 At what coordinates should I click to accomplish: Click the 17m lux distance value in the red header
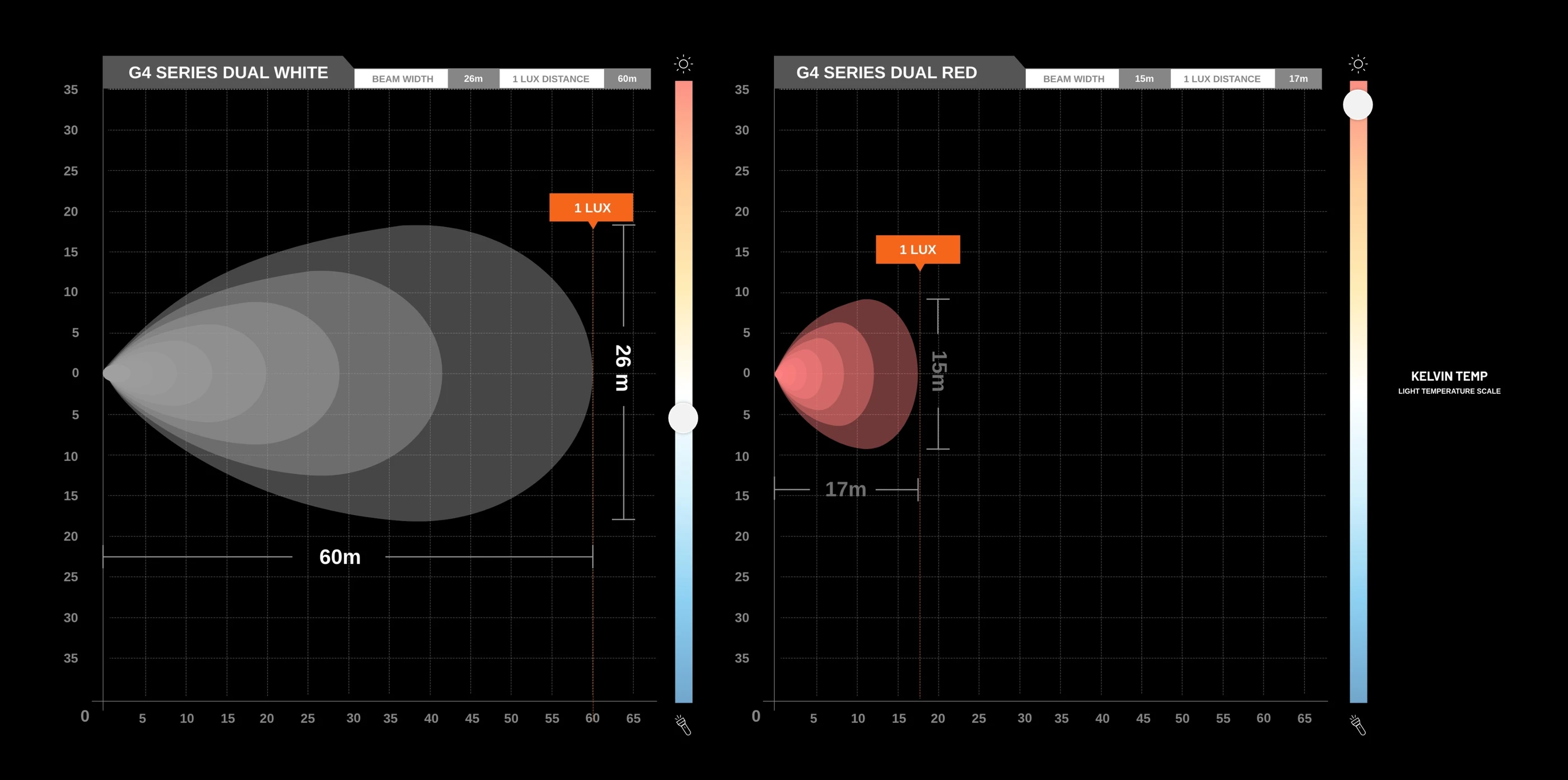(1298, 78)
